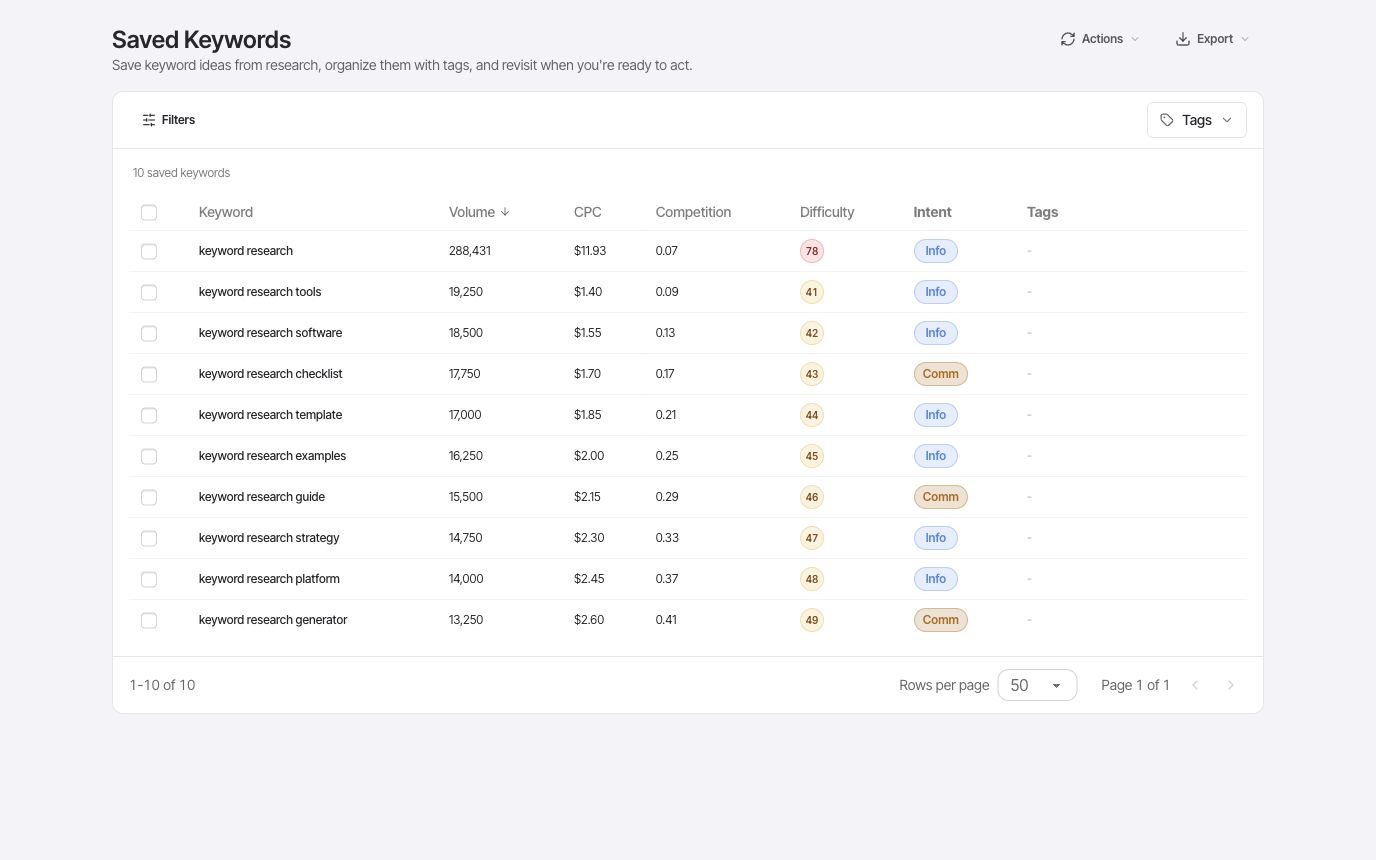The height and width of the screenshot is (860, 1376).
Task: Click the Intent column header
Action: (x=932, y=212)
